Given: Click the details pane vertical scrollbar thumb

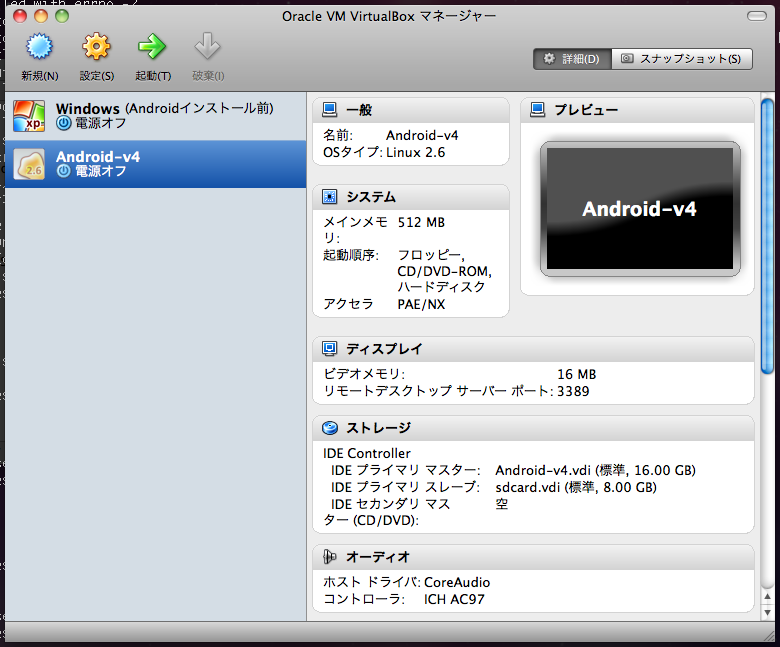Looking at the screenshot, I should pyautogui.click(x=767, y=236).
